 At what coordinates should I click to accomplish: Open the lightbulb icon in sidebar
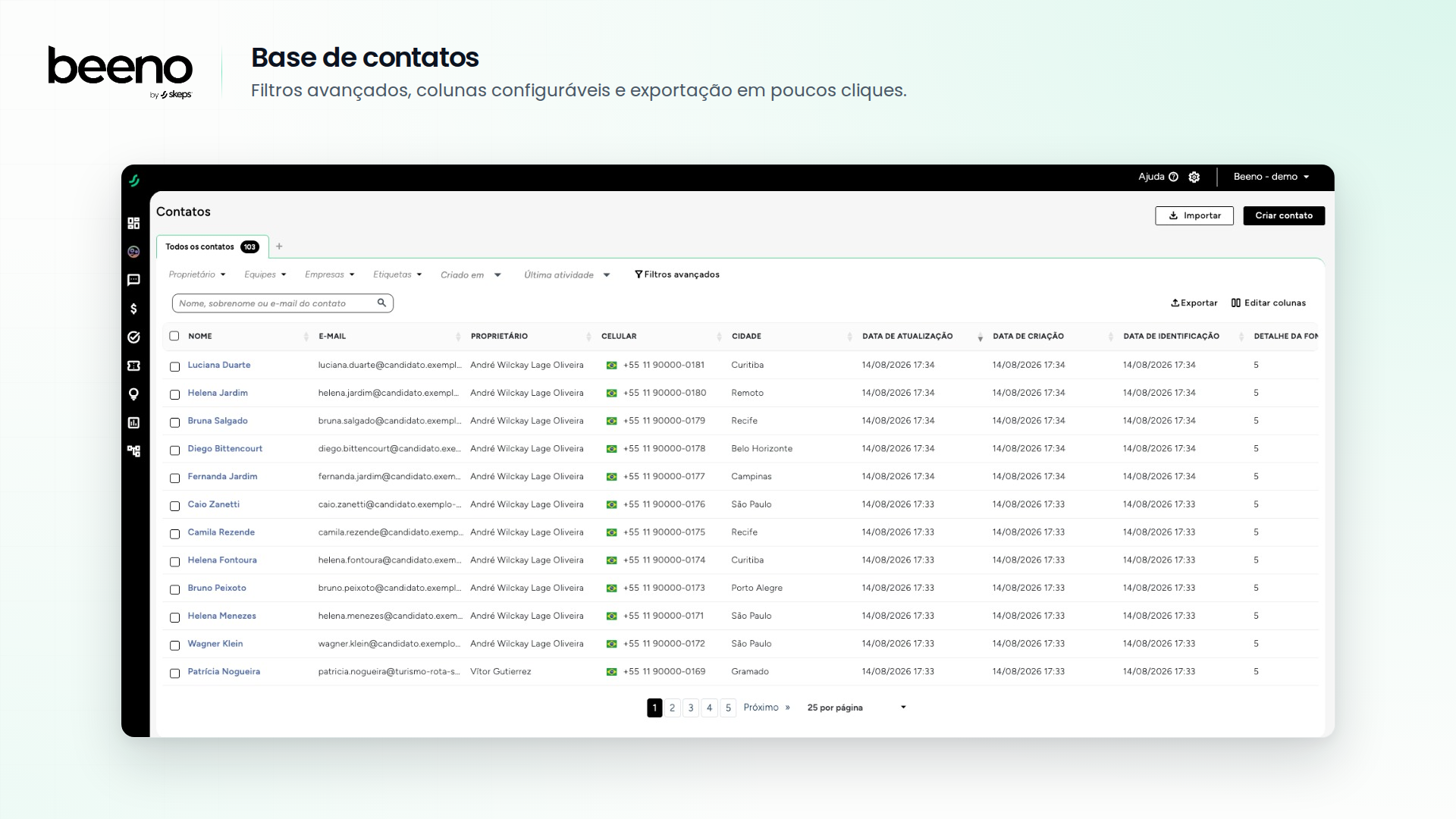pyautogui.click(x=133, y=394)
